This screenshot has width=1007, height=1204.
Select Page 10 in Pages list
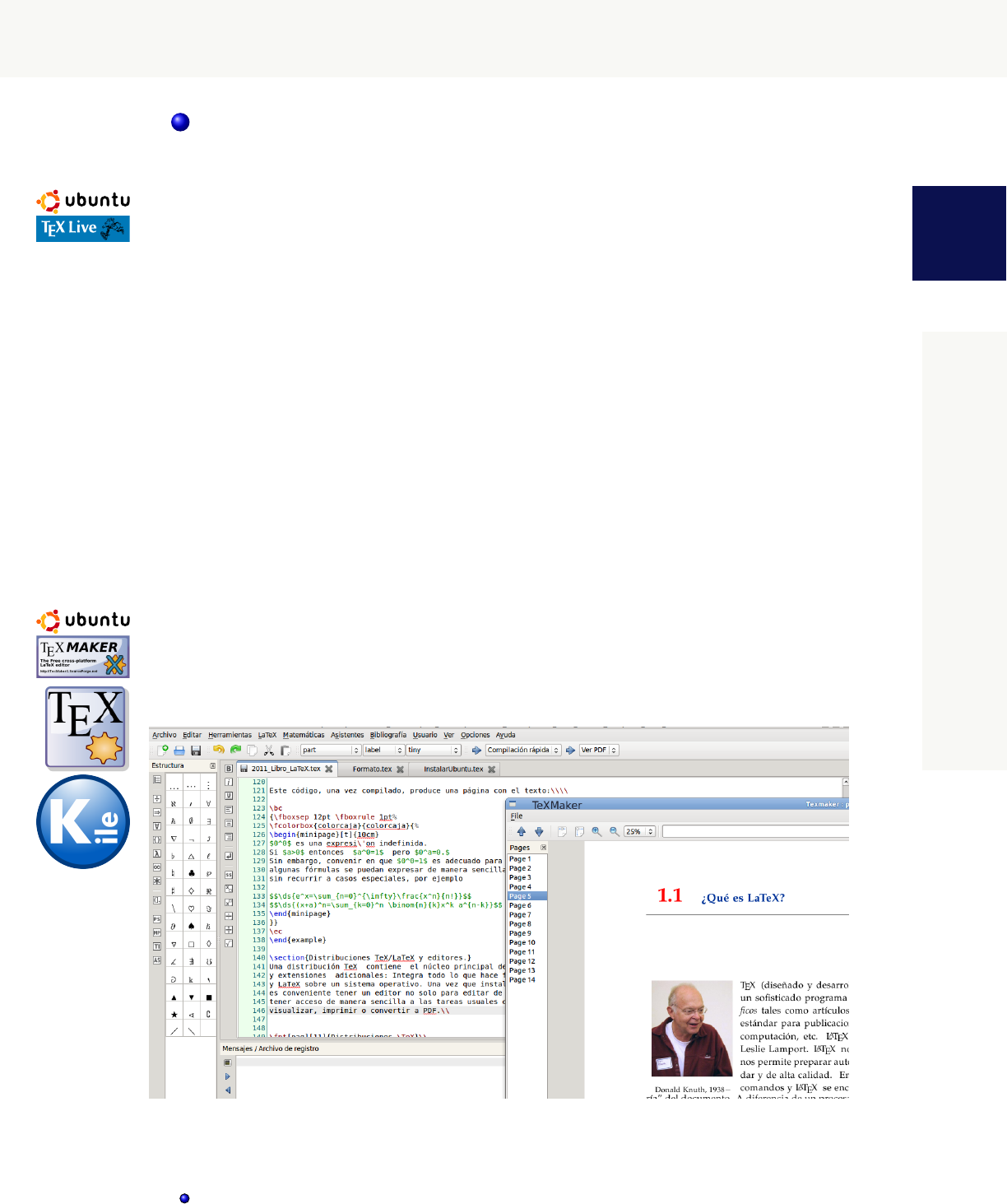click(527, 942)
